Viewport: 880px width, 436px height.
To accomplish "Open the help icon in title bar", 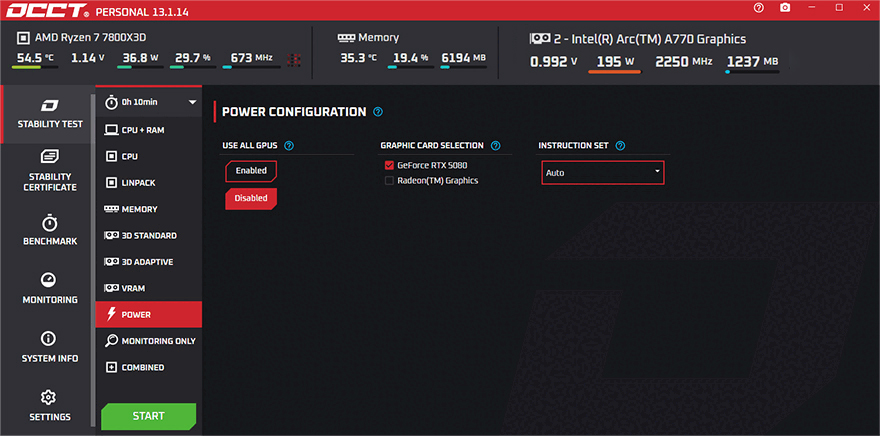I will [759, 8].
